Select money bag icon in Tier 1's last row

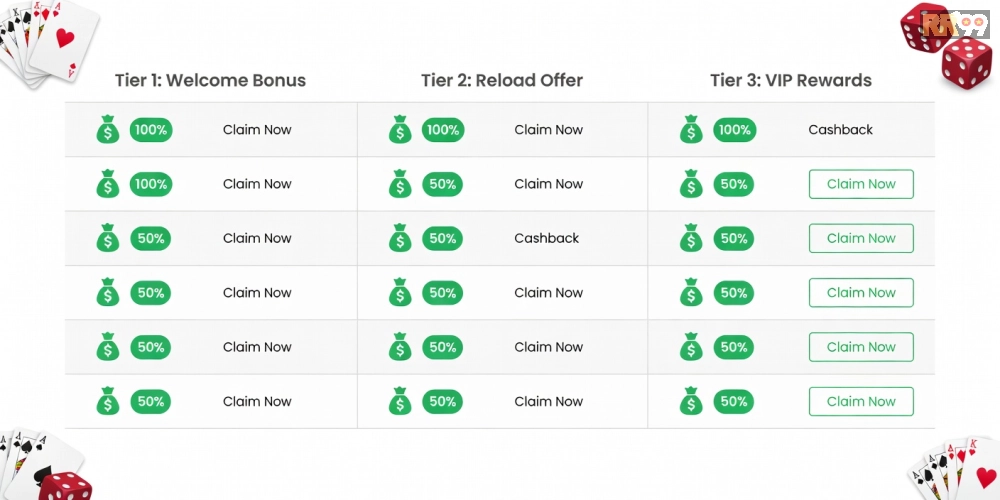coord(108,402)
